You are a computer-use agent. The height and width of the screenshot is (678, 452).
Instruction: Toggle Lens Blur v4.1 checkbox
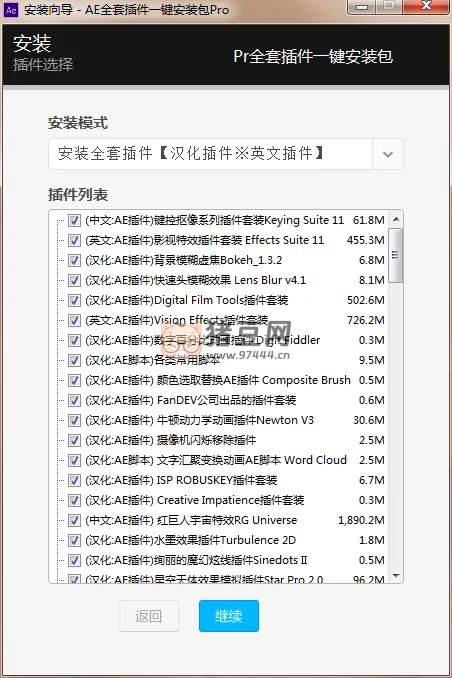coord(74,280)
